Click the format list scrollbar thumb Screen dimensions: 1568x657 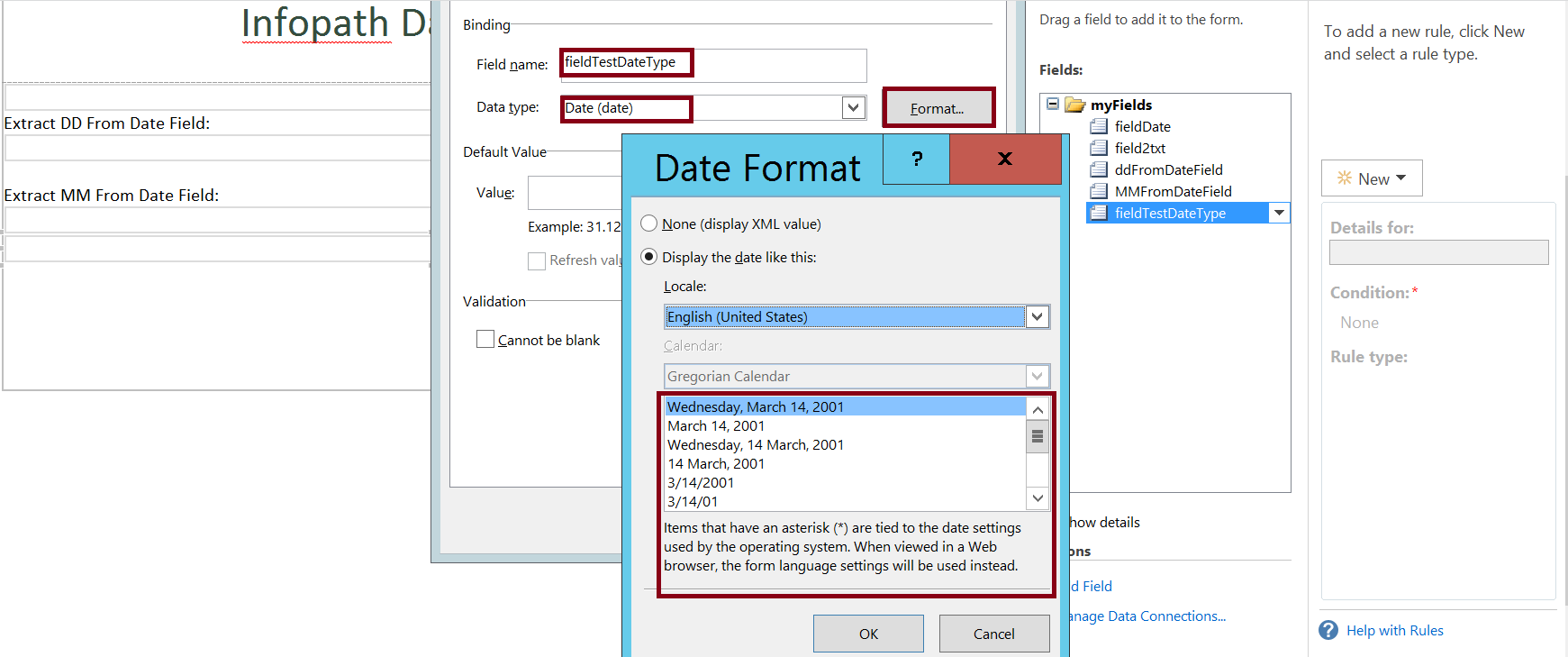pos(1038,436)
